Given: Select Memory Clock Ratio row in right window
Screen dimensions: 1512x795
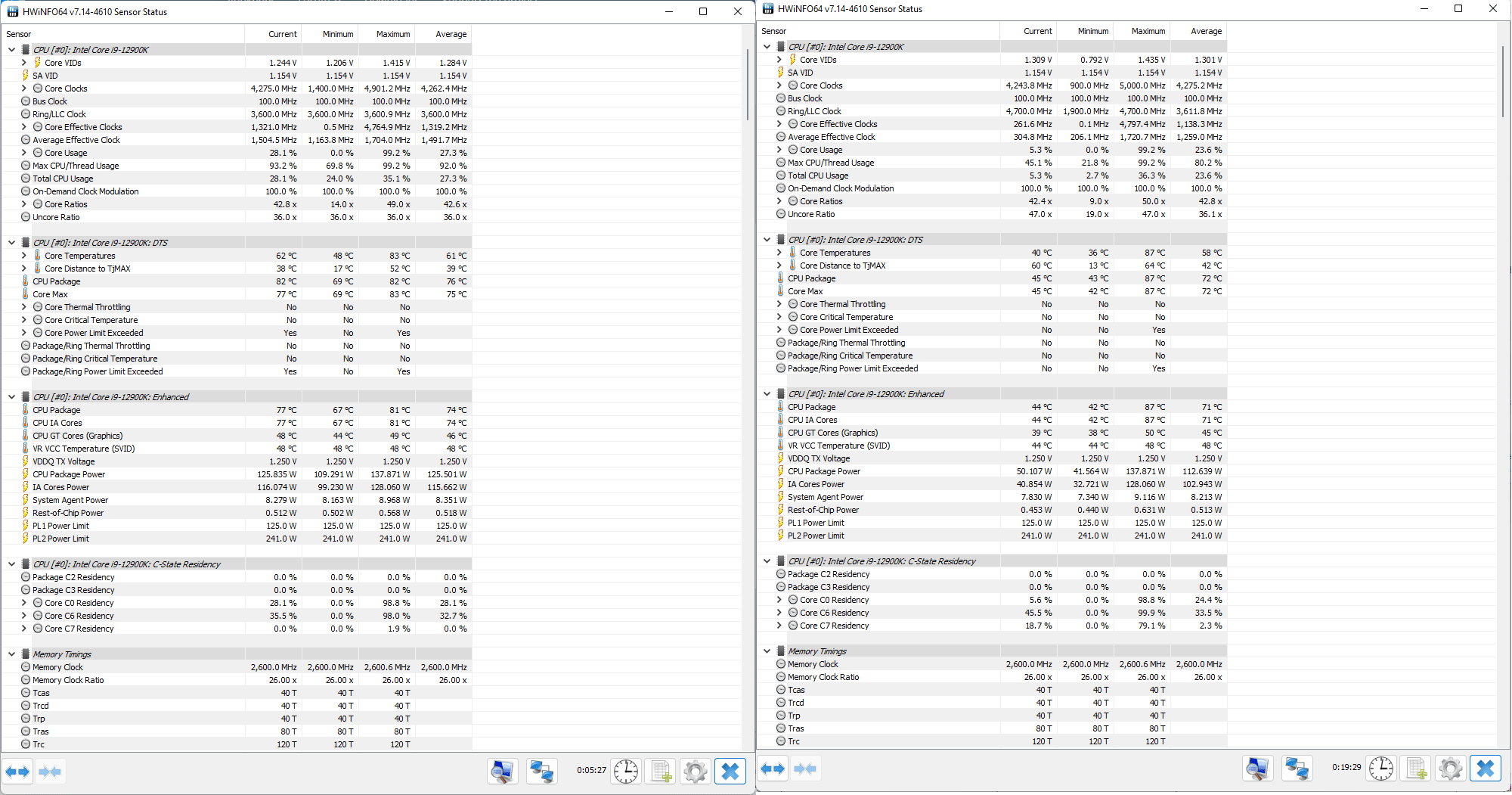Looking at the screenshot, I should coord(992,677).
